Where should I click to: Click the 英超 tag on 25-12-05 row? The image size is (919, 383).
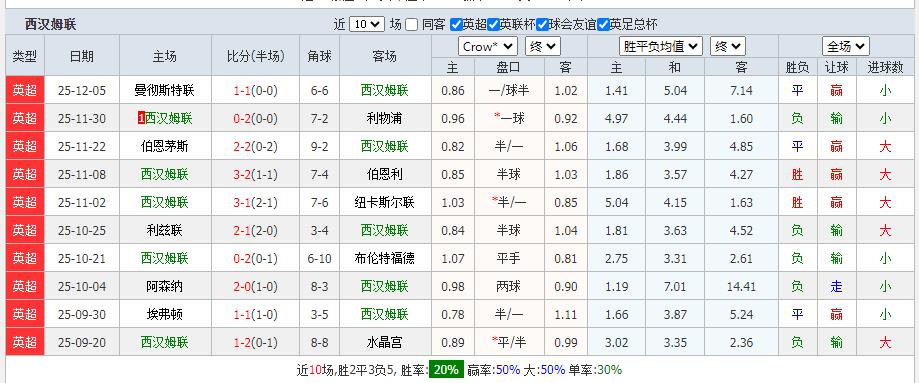pos(25,90)
